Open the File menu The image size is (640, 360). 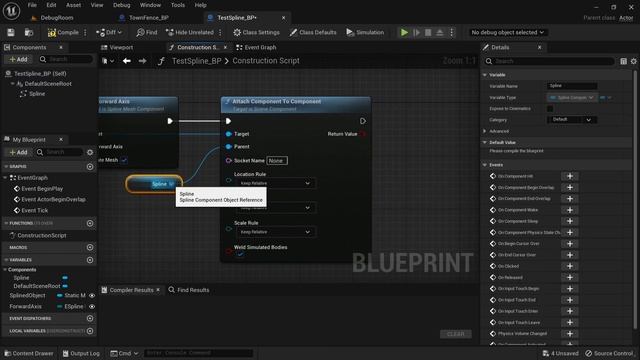[32, 5]
